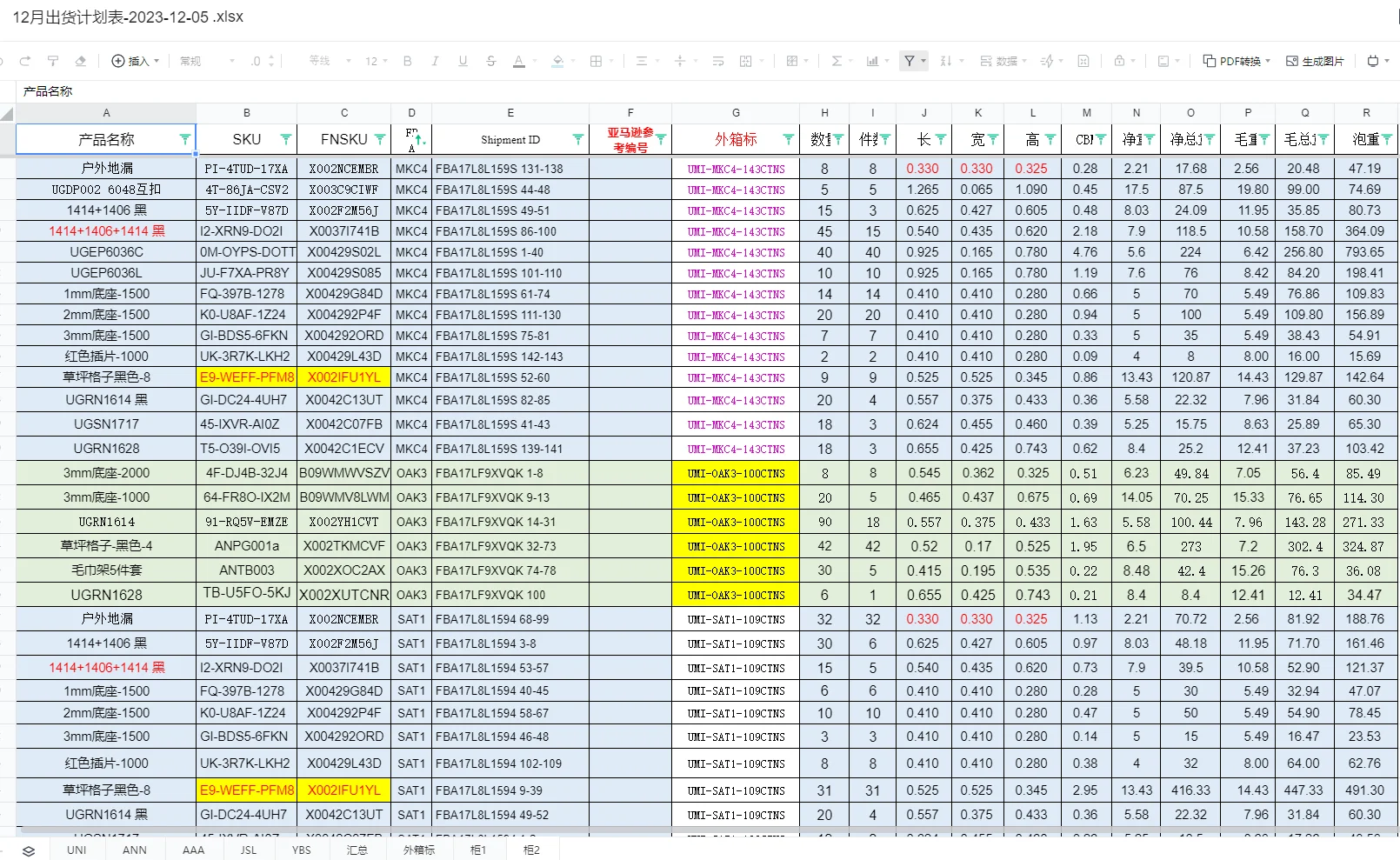
Task: Open the borders grid icon
Action: pos(596,61)
